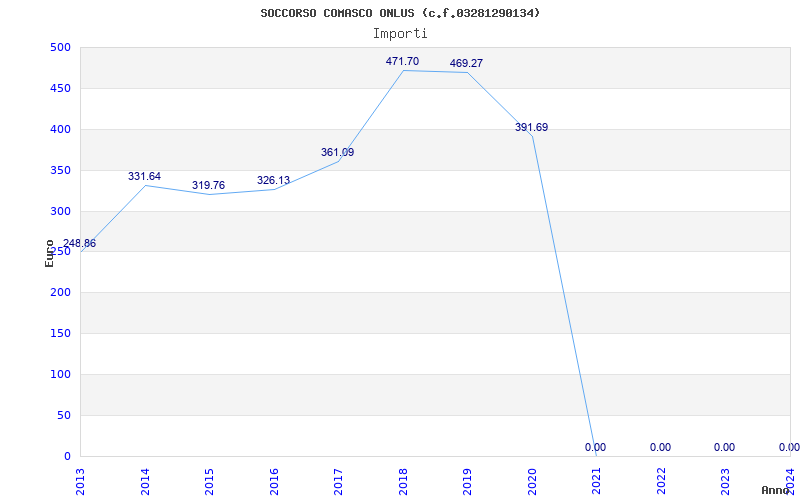Click the 2014 x-axis tick label
The image size is (800, 500).
pos(145,481)
